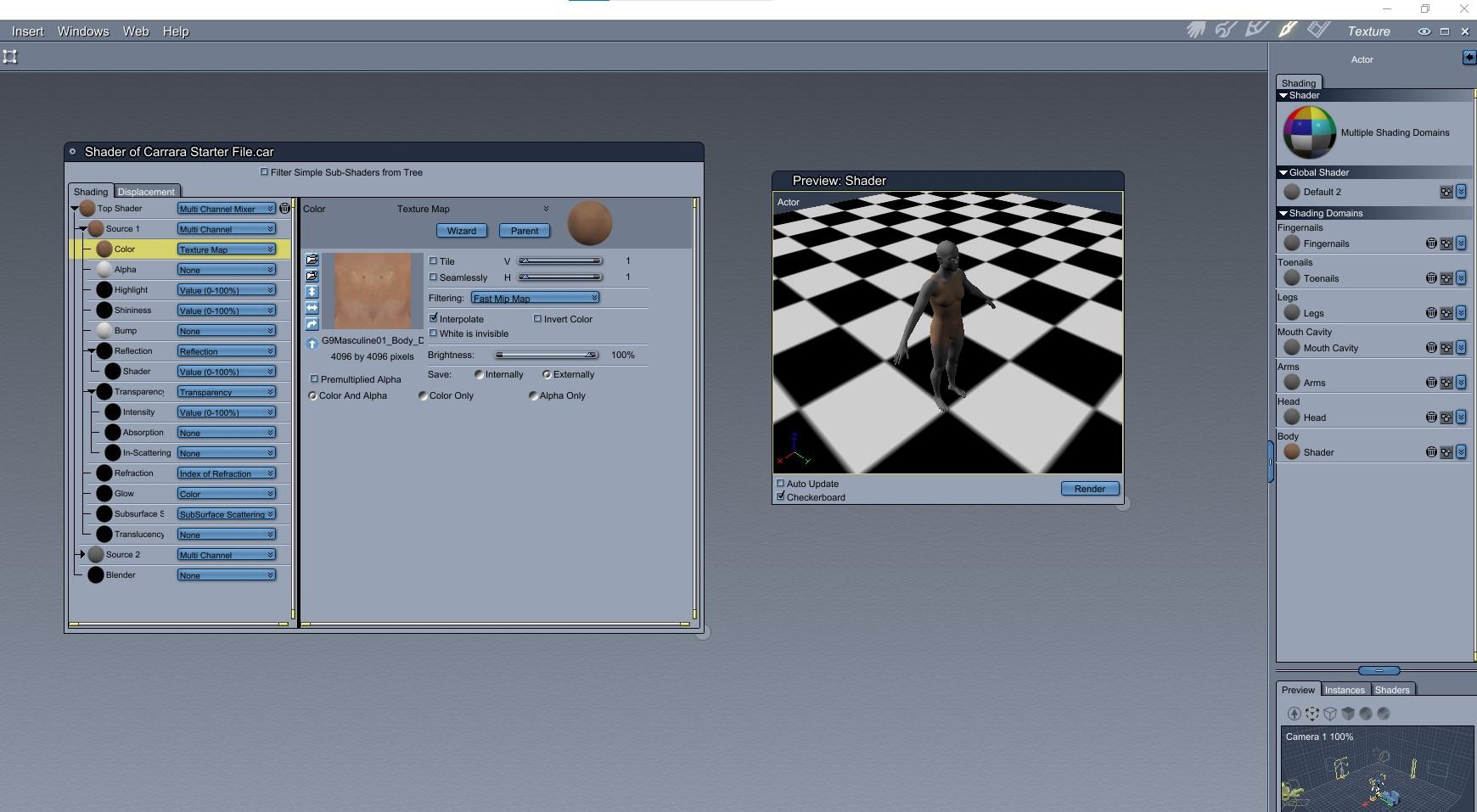The image size is (1477, 812).
Task: Switch to the Shaders tab
Action: (x=1392, y=690)
